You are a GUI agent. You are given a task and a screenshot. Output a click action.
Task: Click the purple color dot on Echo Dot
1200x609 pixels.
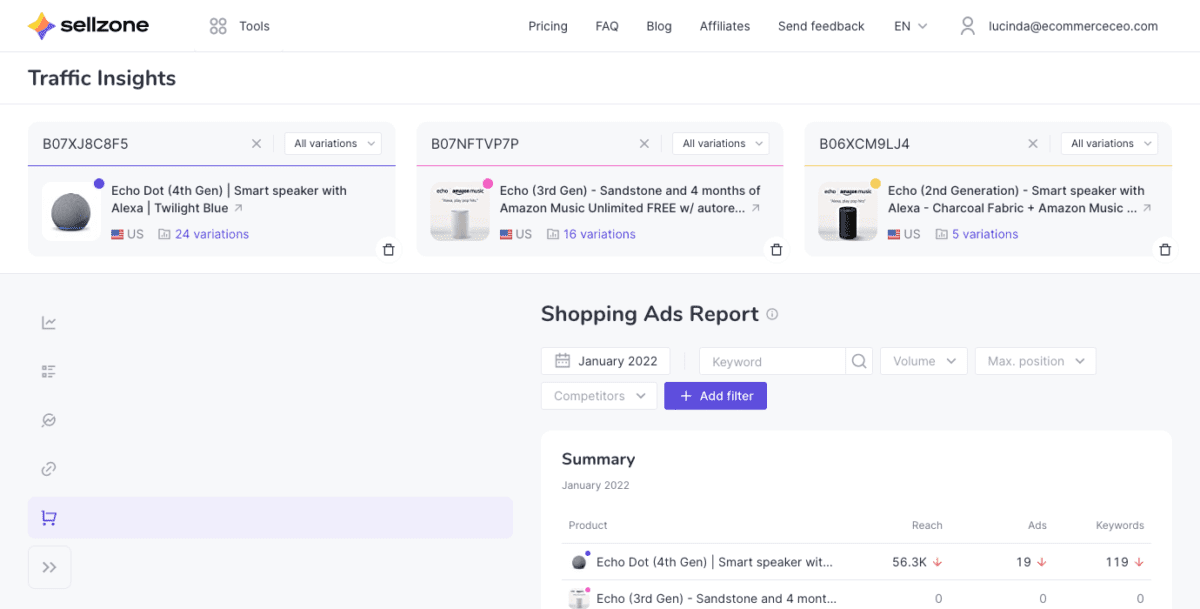click(x=99, y=184)
